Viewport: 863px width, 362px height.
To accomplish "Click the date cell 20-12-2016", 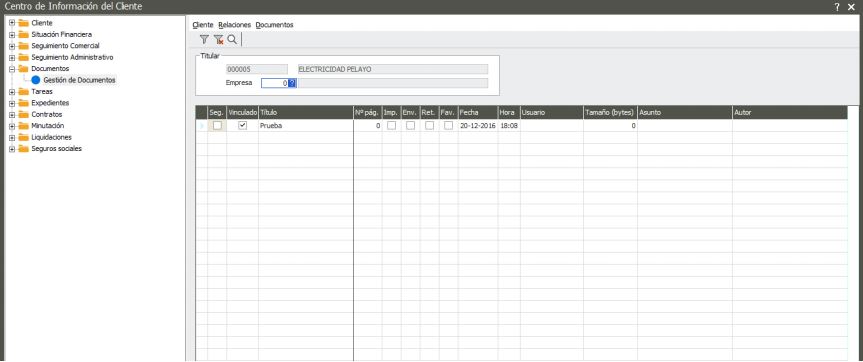I will (478, 125).
